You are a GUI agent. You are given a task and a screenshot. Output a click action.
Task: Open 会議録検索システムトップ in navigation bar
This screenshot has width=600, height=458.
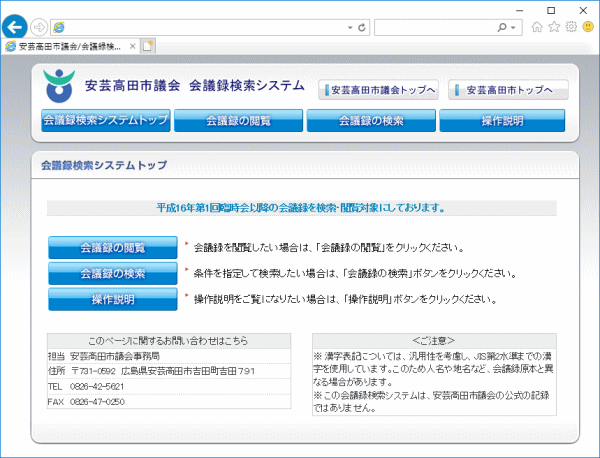[x=106, y=121]
